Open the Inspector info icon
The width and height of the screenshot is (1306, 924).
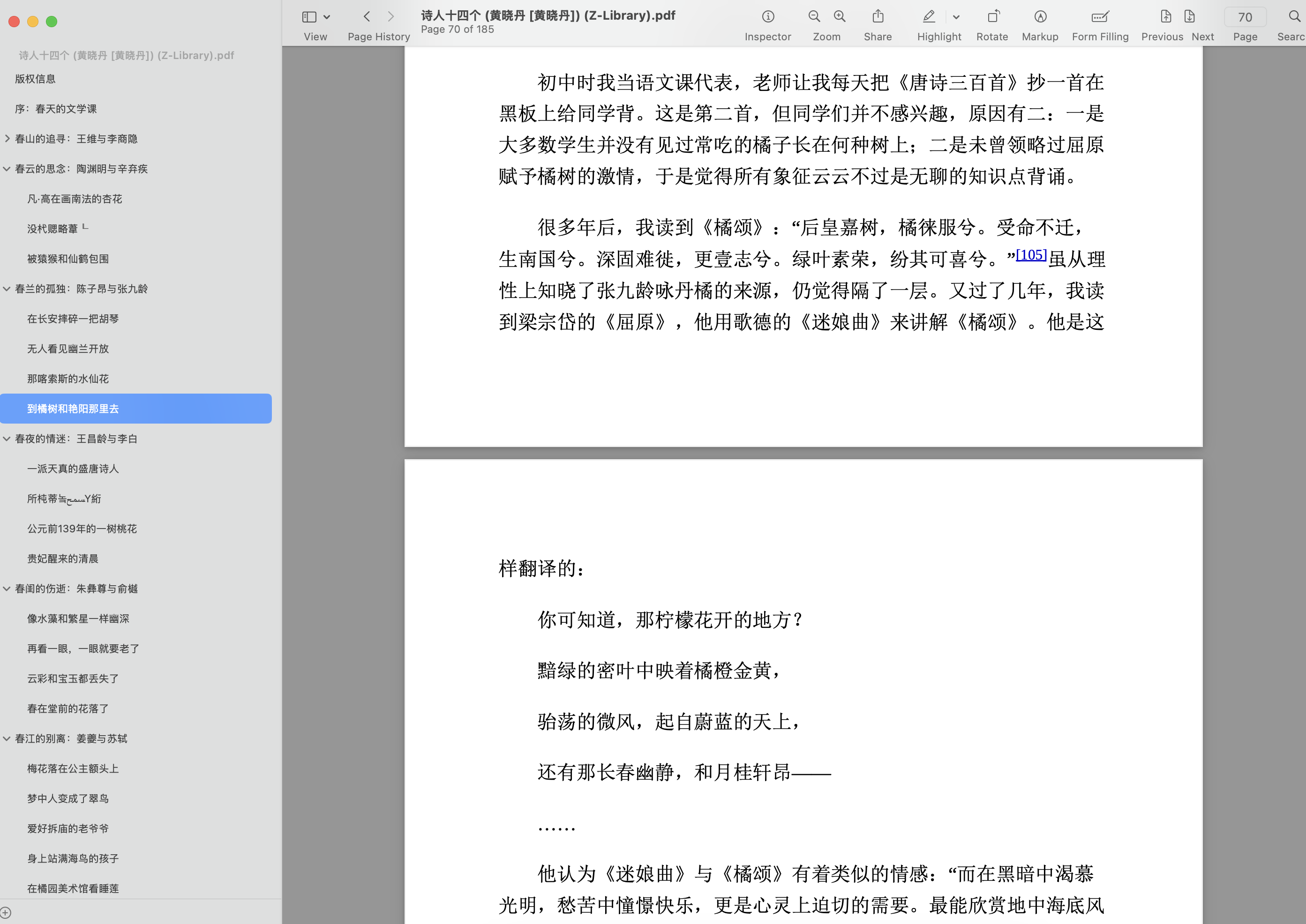768,17
